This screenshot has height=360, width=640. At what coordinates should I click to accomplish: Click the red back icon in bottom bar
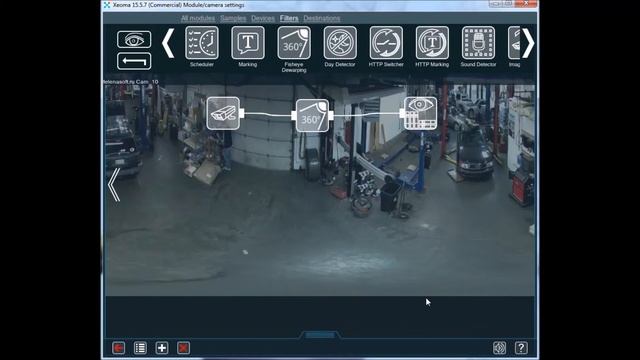[118, 348]
